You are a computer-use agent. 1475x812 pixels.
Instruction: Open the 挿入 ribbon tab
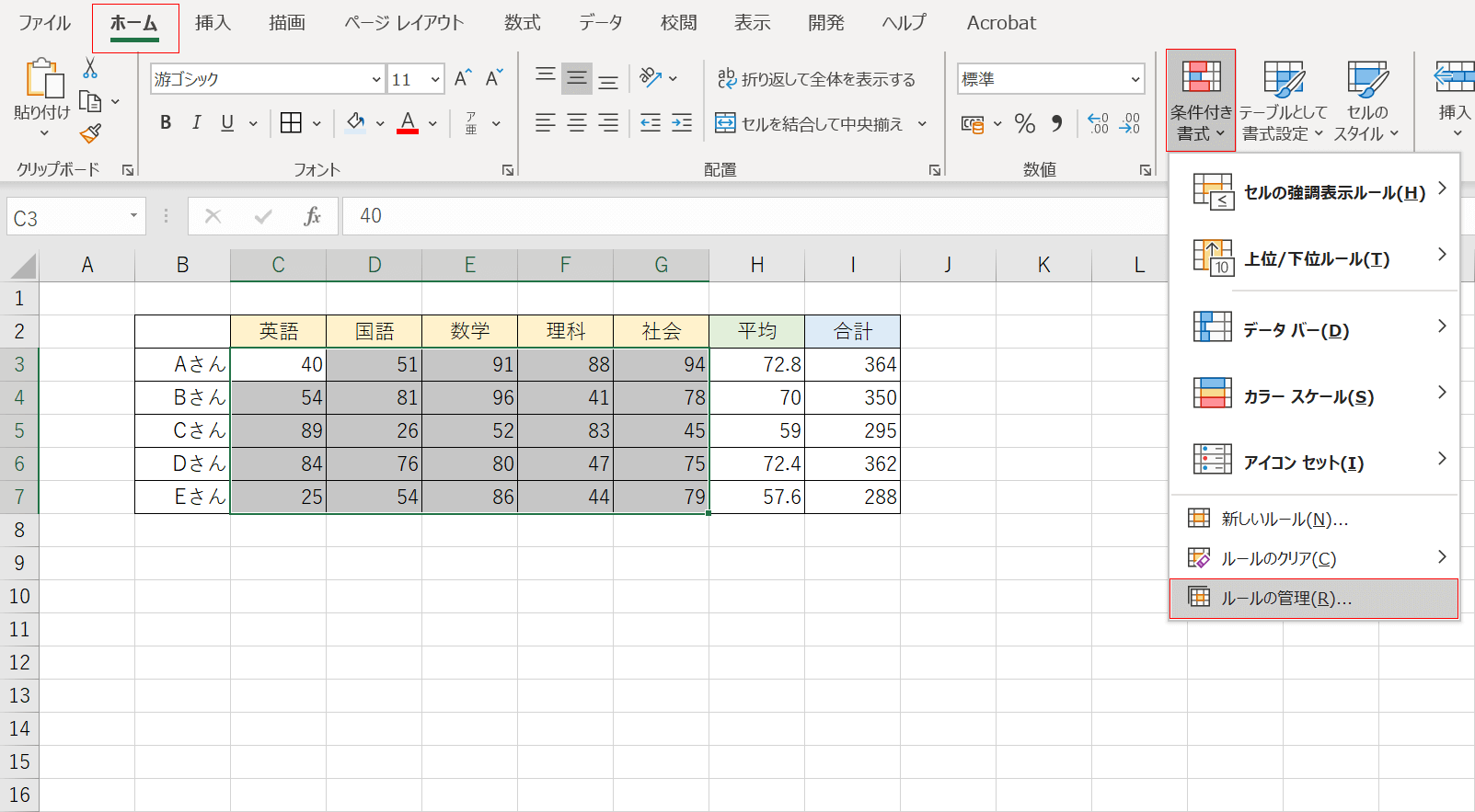coord(213,23)
